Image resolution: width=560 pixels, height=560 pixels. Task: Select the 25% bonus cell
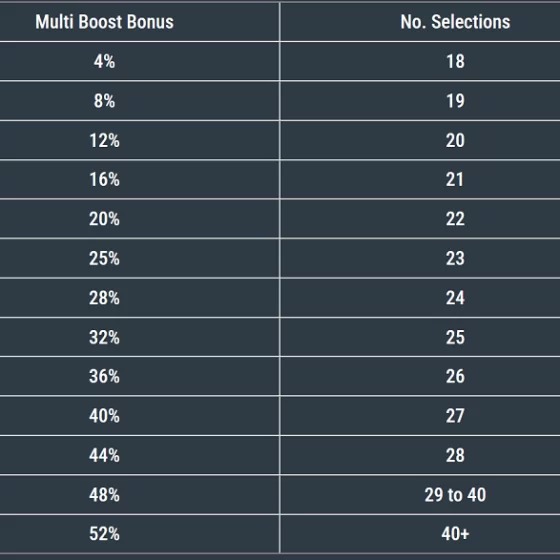(104, 258)
